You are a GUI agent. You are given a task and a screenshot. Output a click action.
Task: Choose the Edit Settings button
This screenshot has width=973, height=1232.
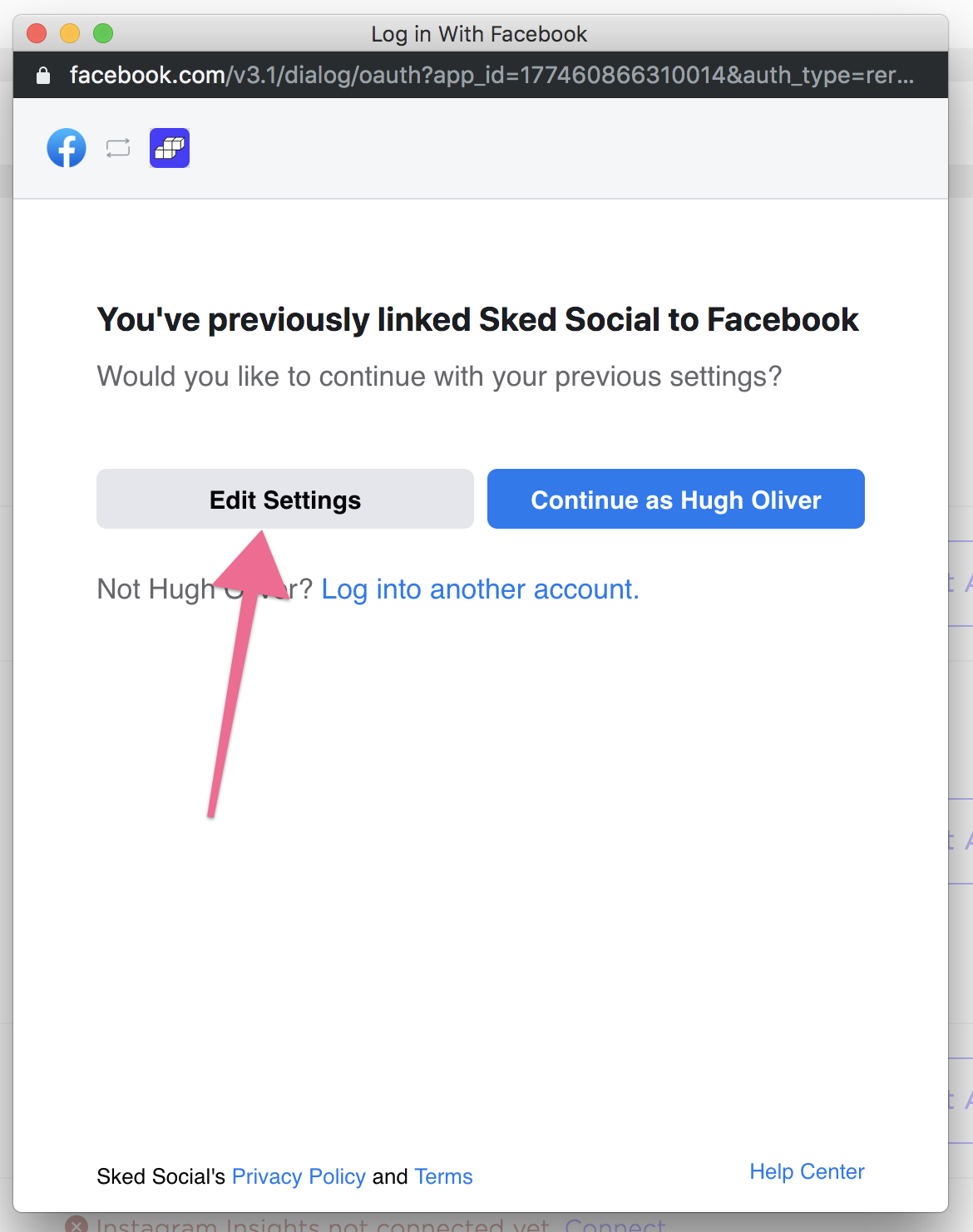click(x=285, y=499)
